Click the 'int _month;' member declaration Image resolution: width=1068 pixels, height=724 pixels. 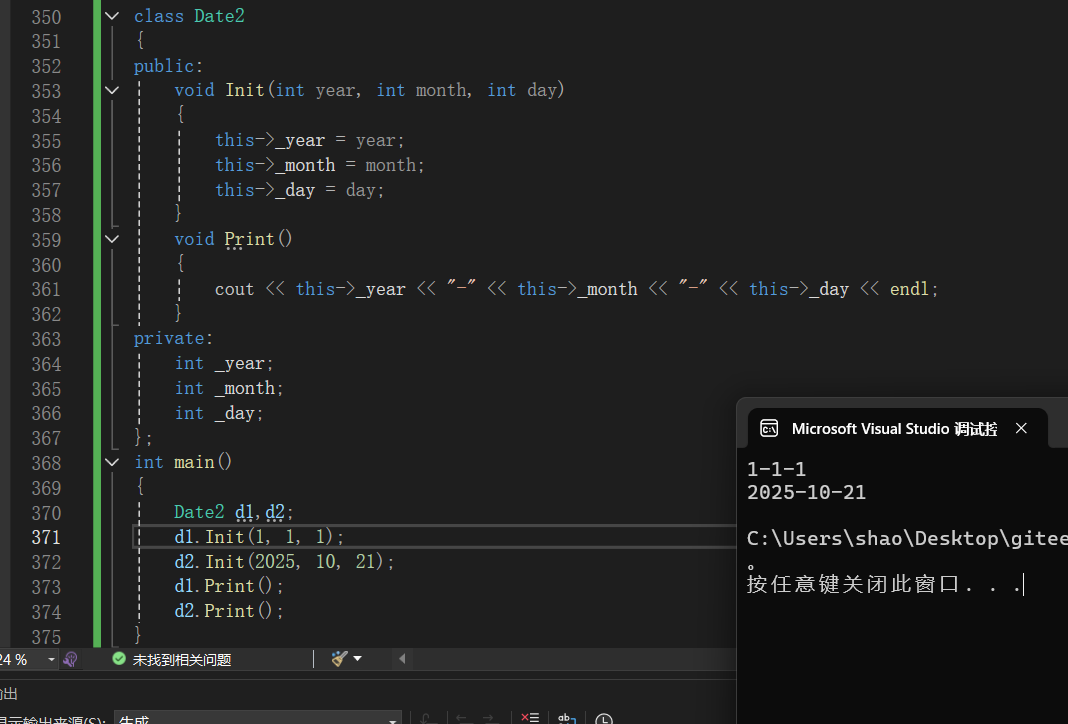[x=229, y=388]
